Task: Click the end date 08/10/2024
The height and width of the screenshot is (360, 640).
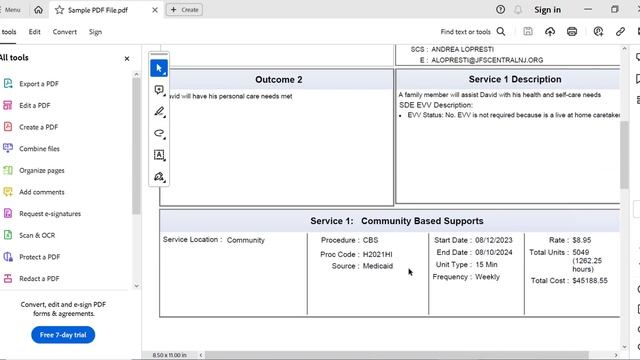Action: click(x=493, y=252)
